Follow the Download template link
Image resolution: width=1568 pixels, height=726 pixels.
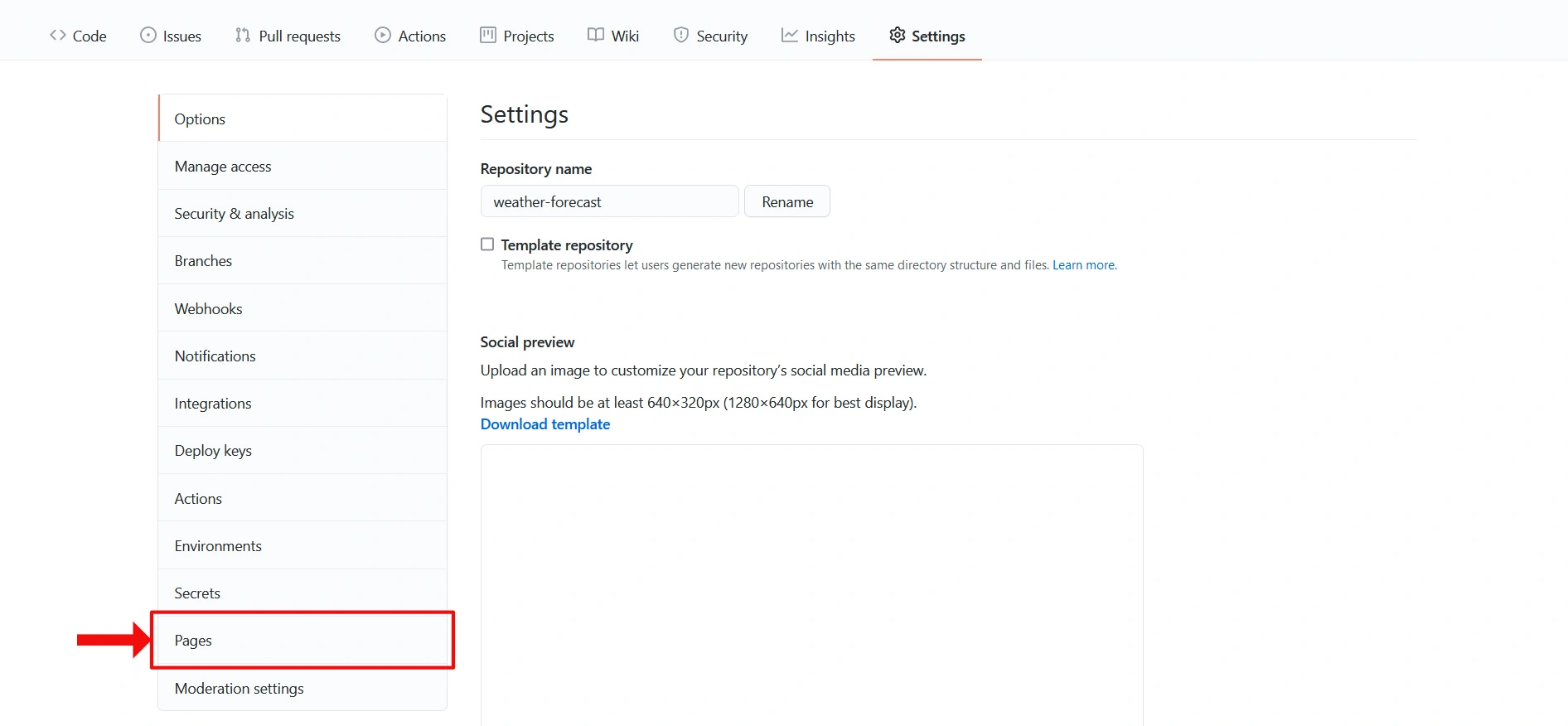pyautogui.click(x=545, y=424)
